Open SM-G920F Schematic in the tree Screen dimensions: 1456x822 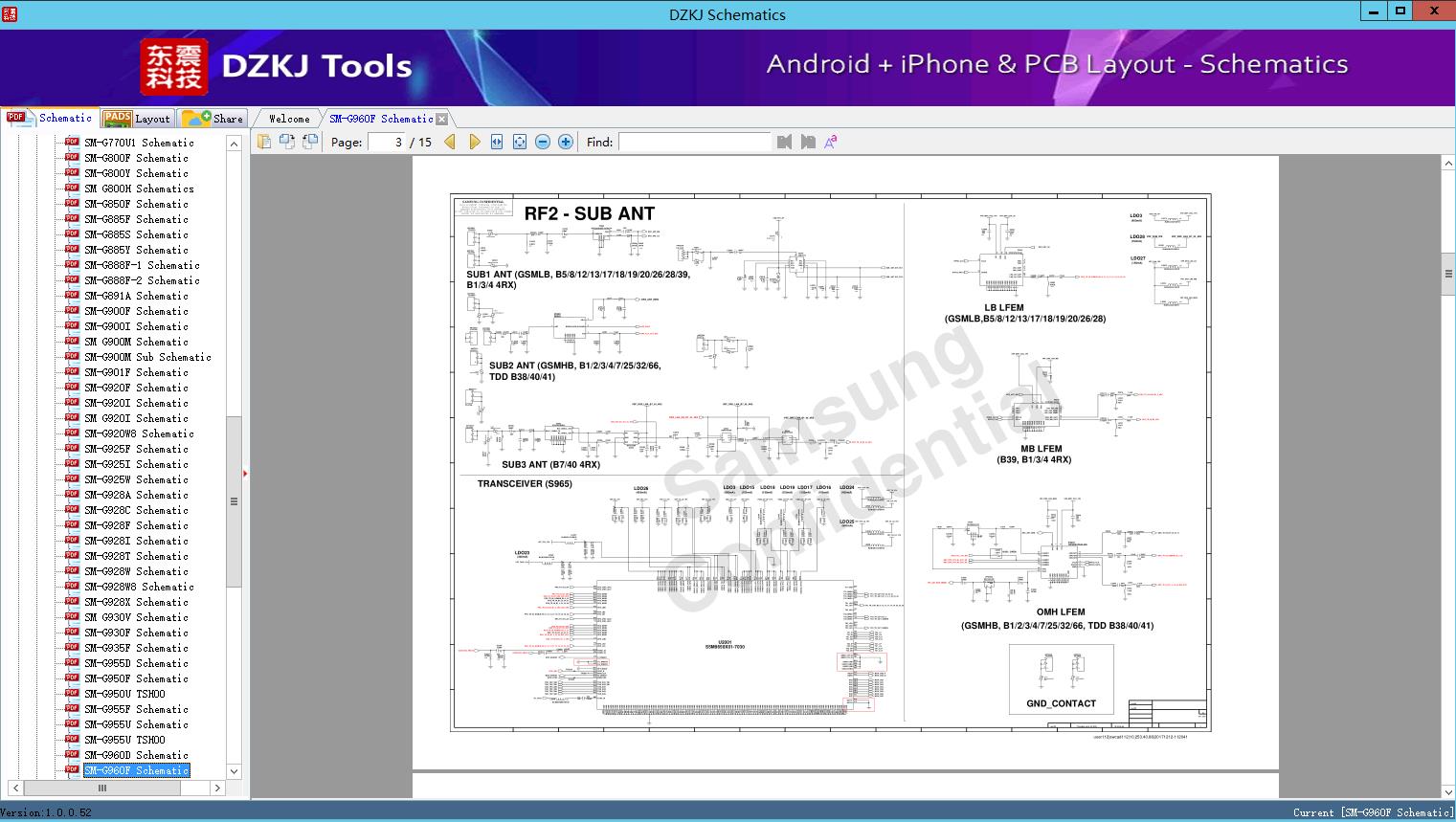(x=136, y=388)
